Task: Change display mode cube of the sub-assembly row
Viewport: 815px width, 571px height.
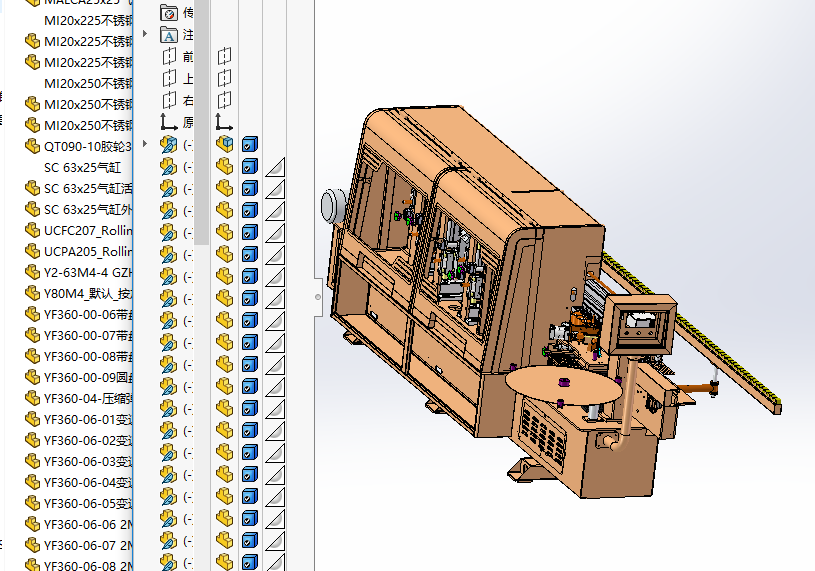Action: (250, 144)
